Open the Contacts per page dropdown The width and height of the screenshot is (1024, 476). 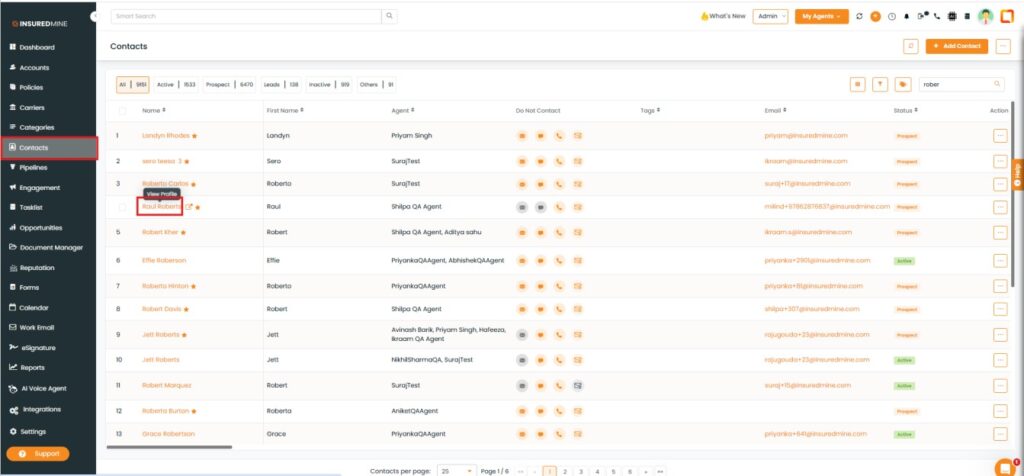click(457, 469)
